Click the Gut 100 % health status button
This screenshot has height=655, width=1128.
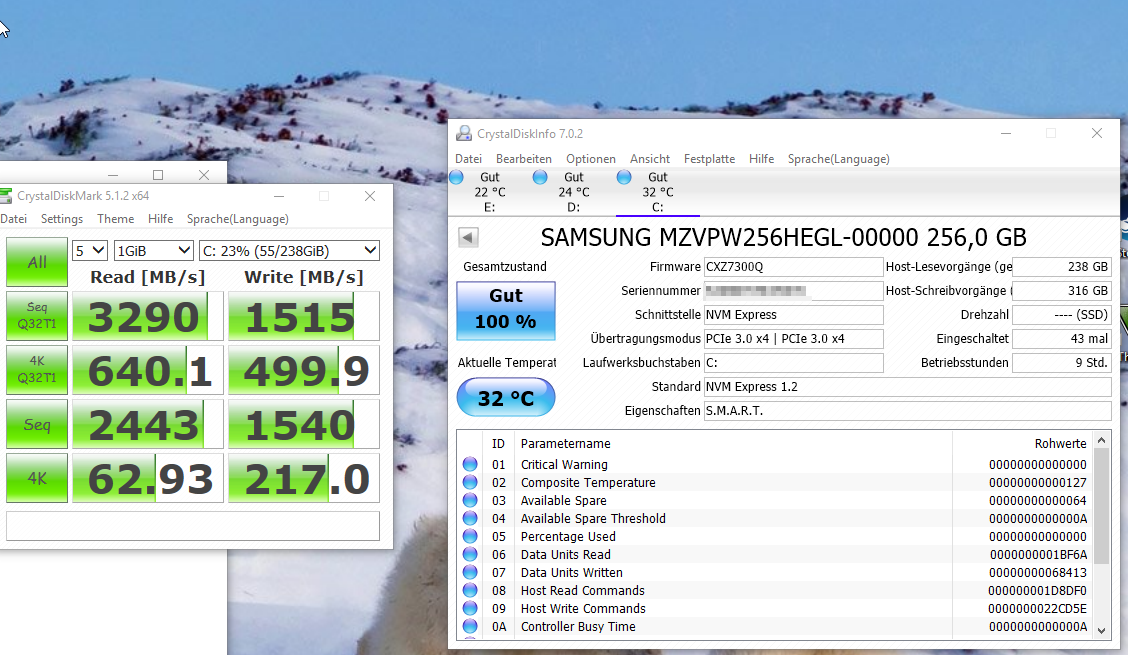click(506, 310)
